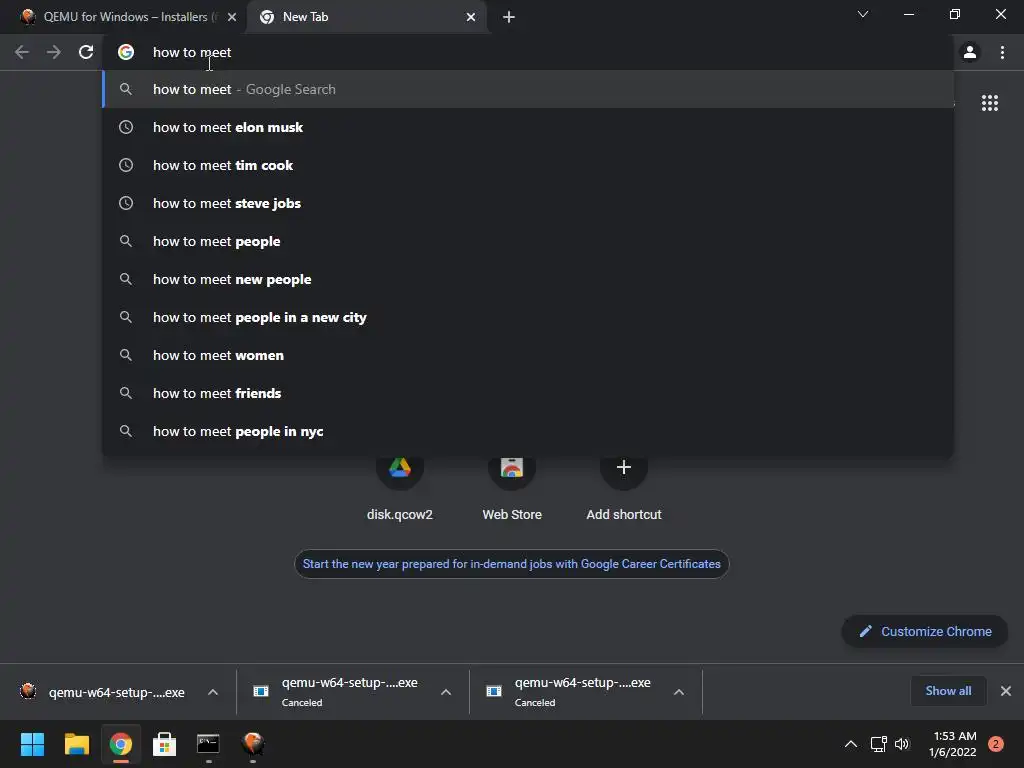Click the address bar text 'how to meet'

tap(192, 52)
